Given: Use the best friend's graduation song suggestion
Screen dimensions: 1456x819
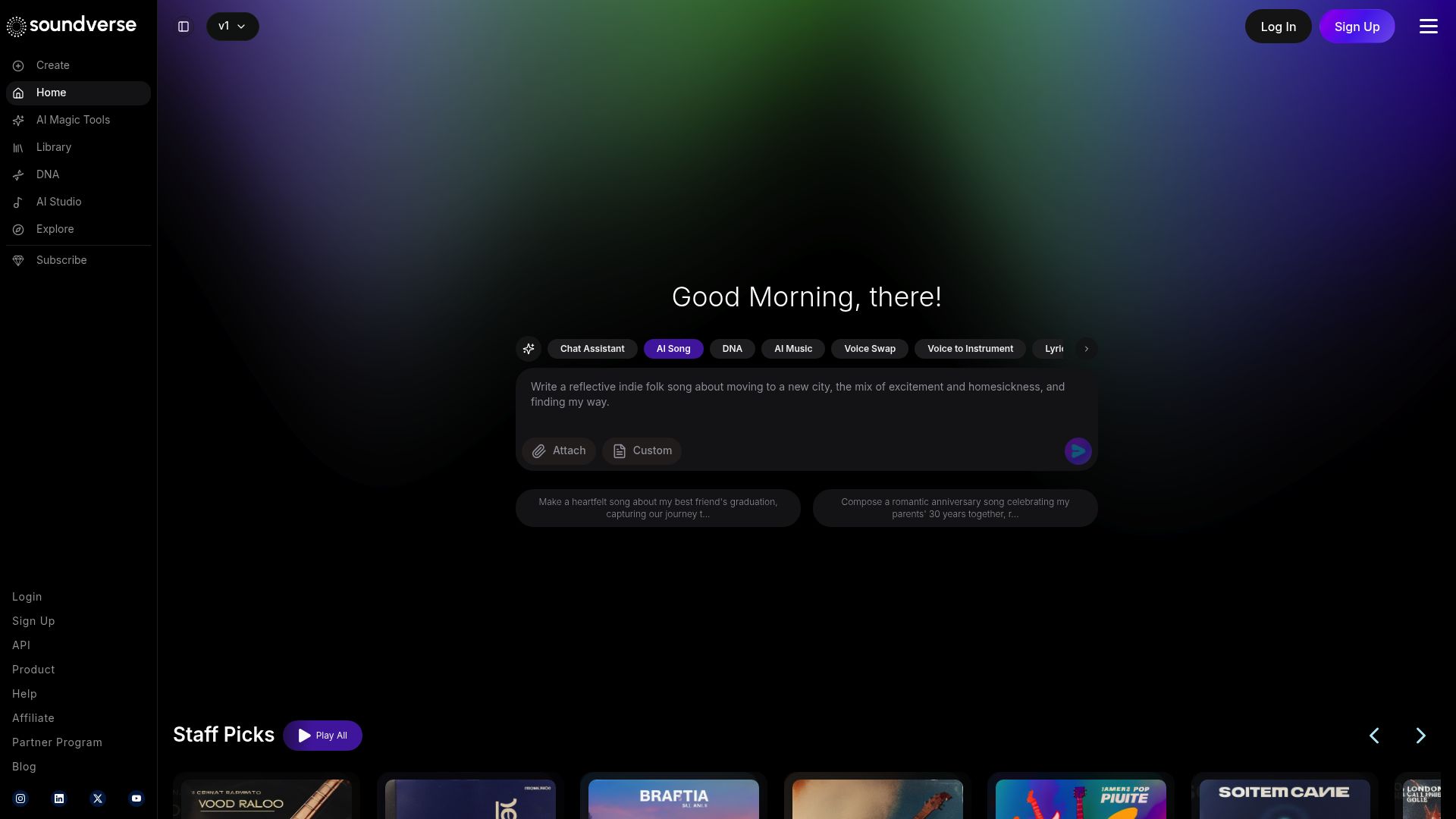Looking at the screenshot, I should pos(658,508).
